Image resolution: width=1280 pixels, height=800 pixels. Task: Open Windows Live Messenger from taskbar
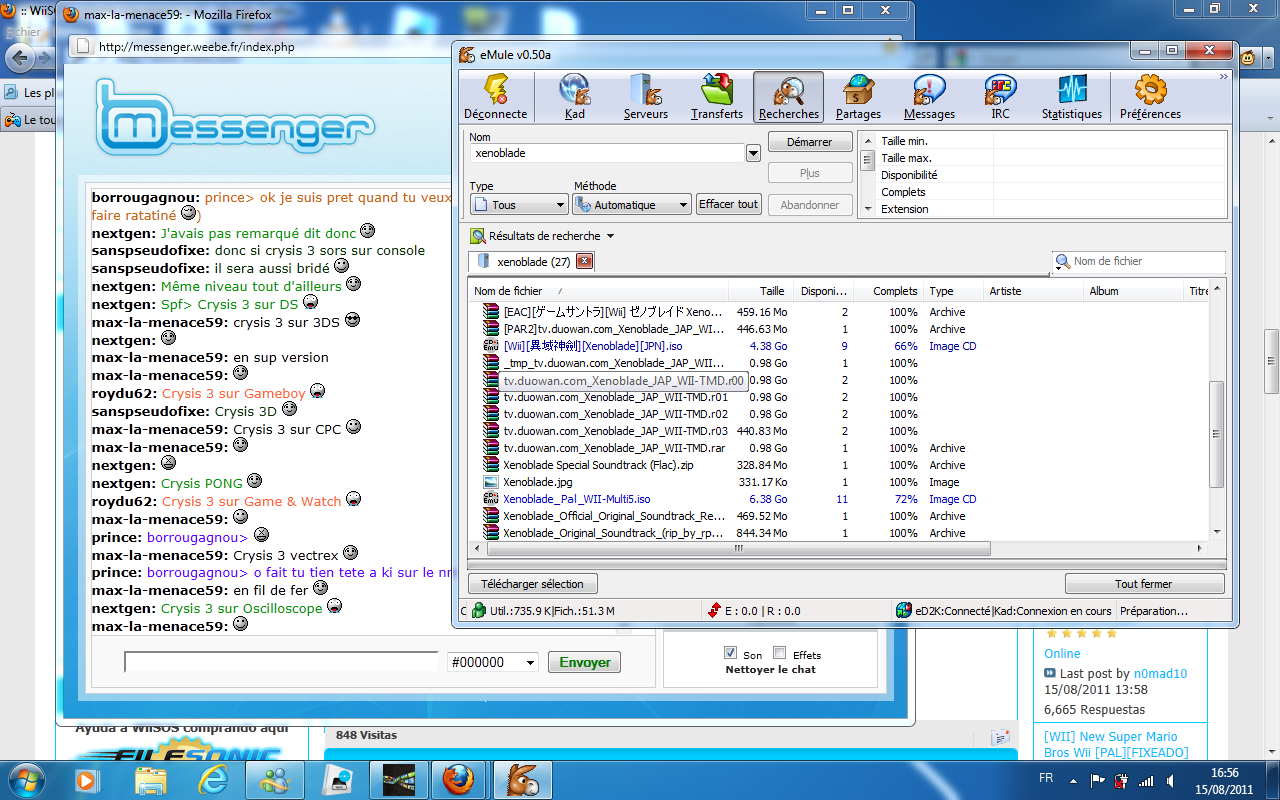(x=274, y=779)
